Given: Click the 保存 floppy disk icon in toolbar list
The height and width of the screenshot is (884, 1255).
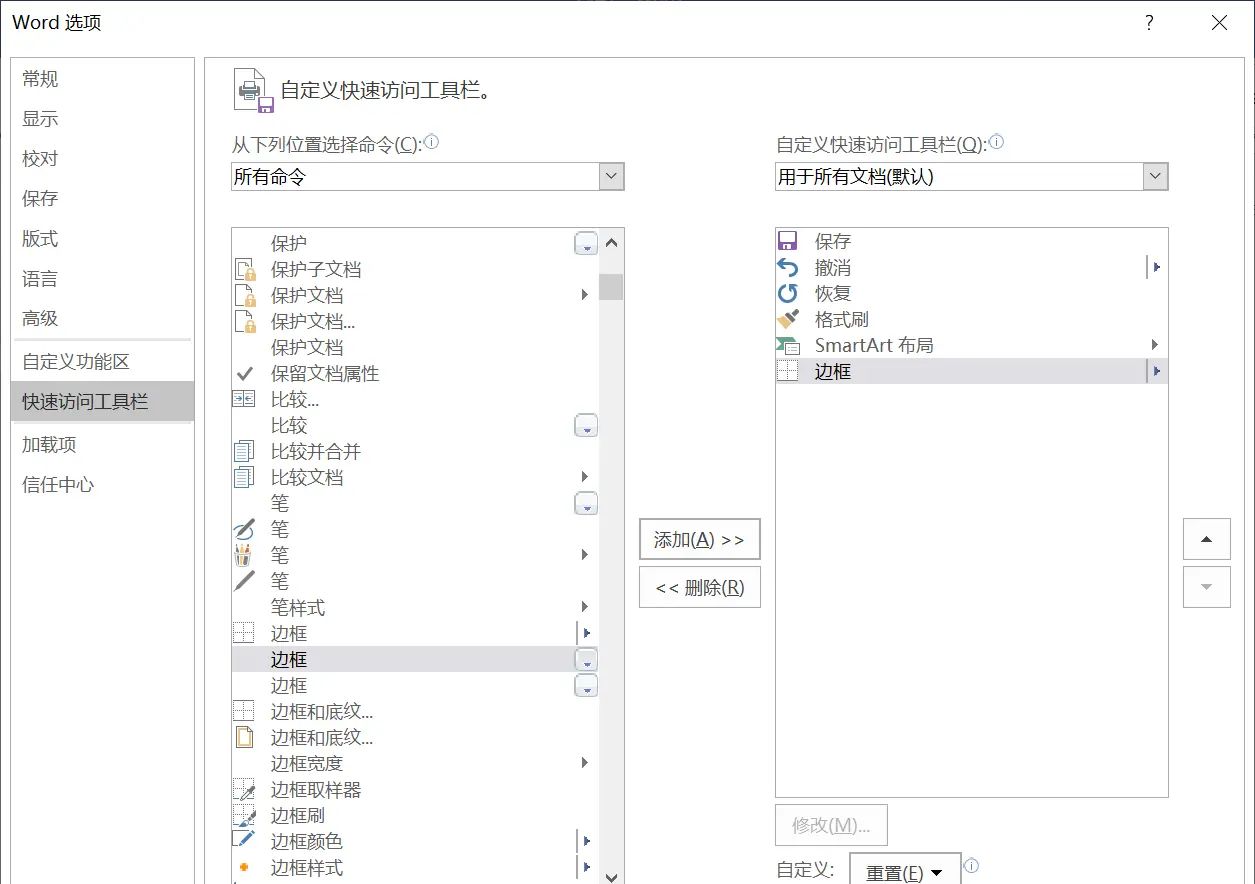Looking at the screenshot, I should pos(788,241).
